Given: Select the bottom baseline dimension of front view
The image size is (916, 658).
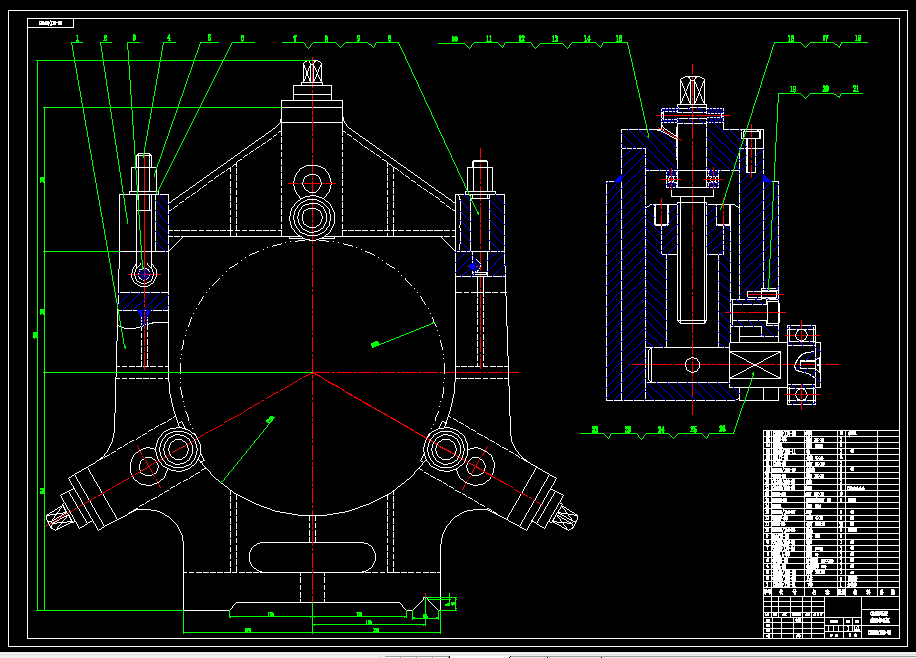Looking at the screenshot, I should [x=245, y=630].
